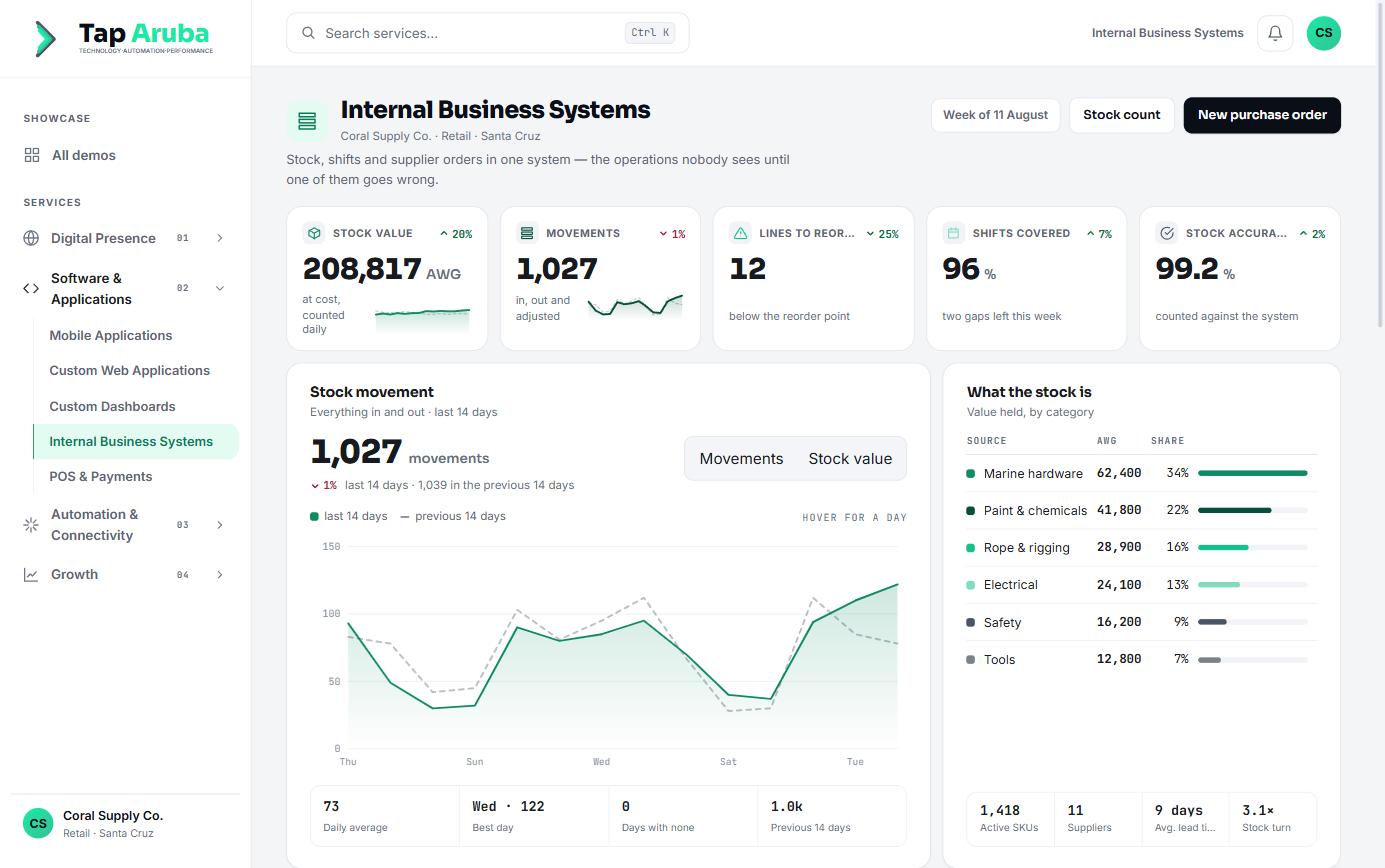This screenshot has height=868, width=1385.
Task: Click the Growth chart icon
Action: tap(31, 574)
